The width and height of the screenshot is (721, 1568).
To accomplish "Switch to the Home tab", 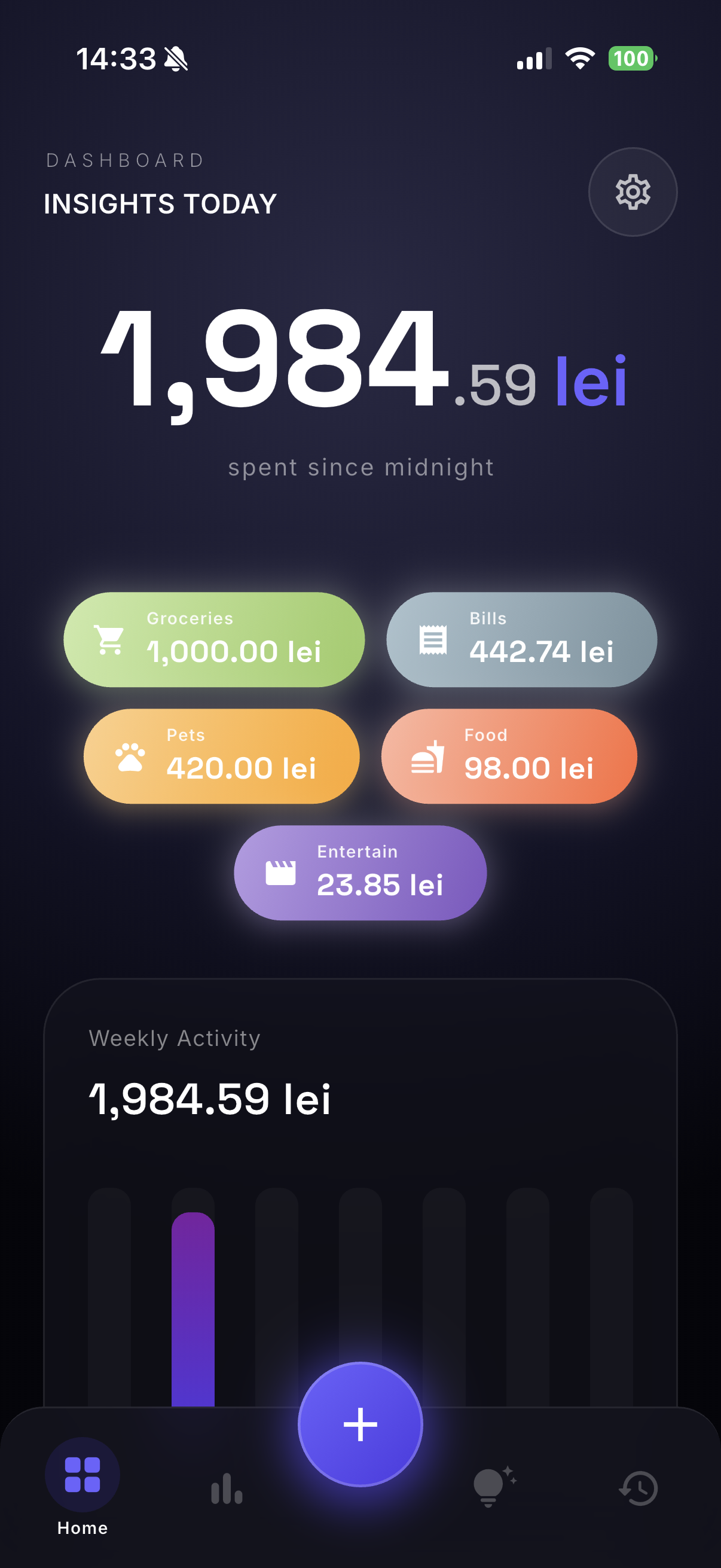I will (x=83, y=1484).
